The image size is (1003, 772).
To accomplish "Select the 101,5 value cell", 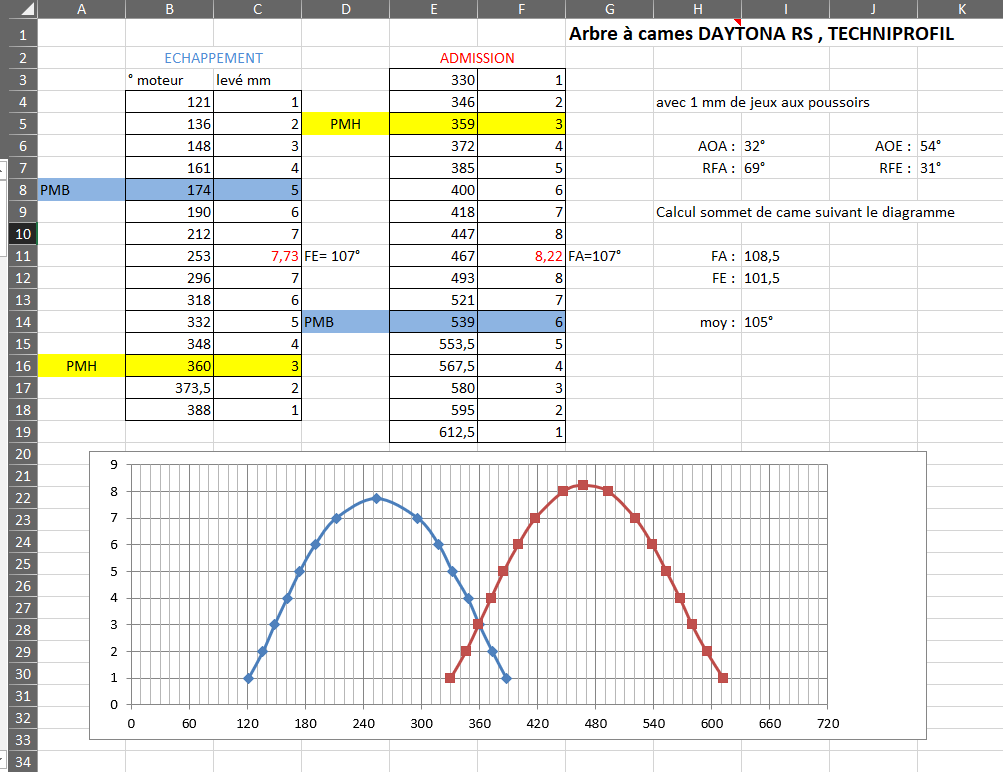I will coord(786,278).
